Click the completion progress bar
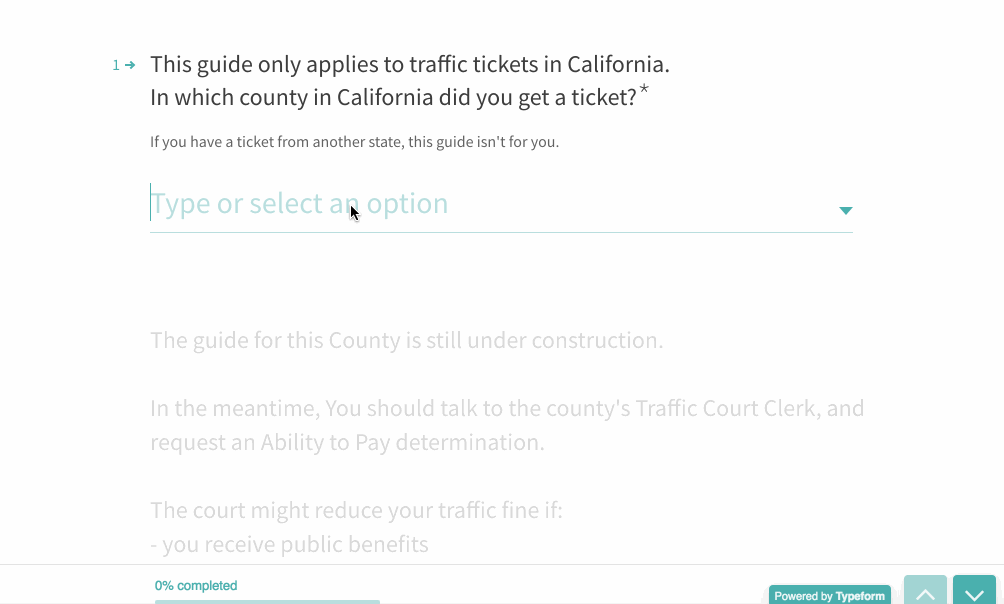This screenshot has height=604, width=1004. (x=267, y=601)
